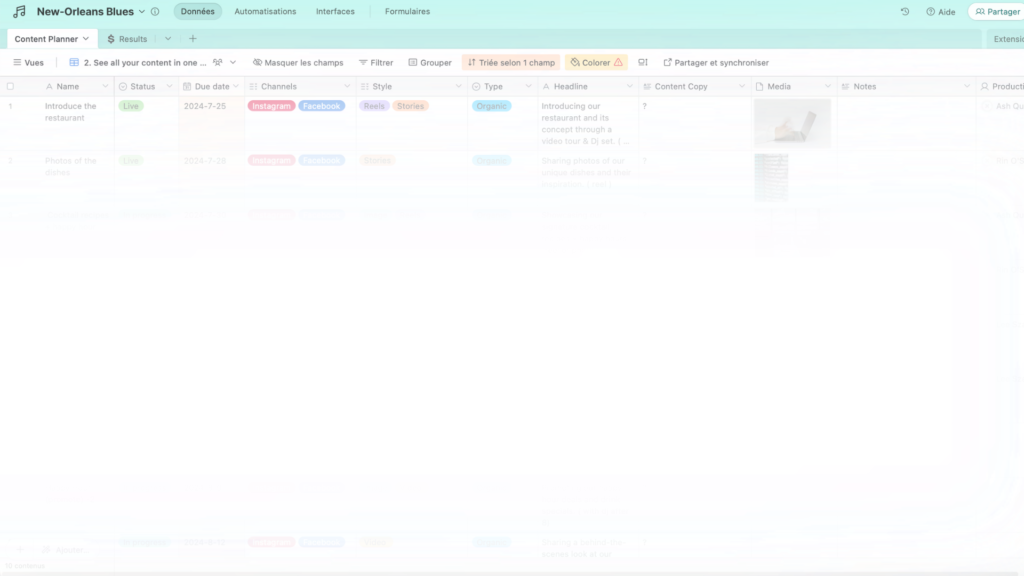Click the music note base icon
The image size is (1024, 576).
pos(19,12)
